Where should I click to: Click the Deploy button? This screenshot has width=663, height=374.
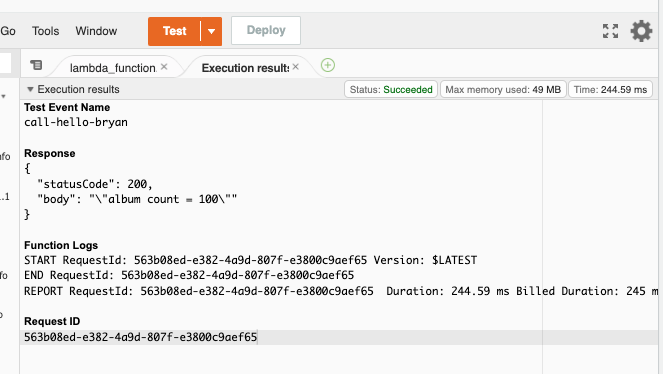266,30
